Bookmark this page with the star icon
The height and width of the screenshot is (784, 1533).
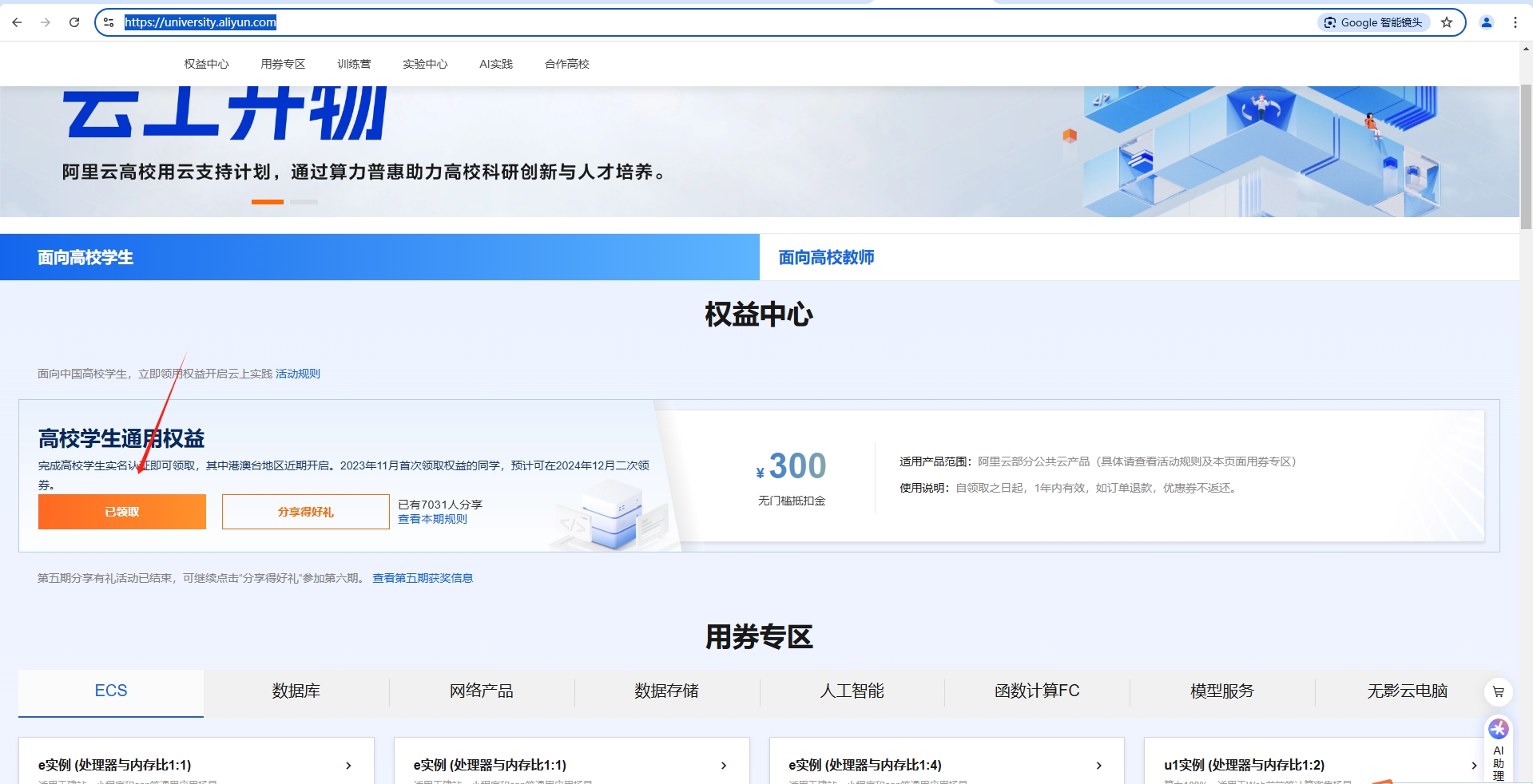(1447, 22)
